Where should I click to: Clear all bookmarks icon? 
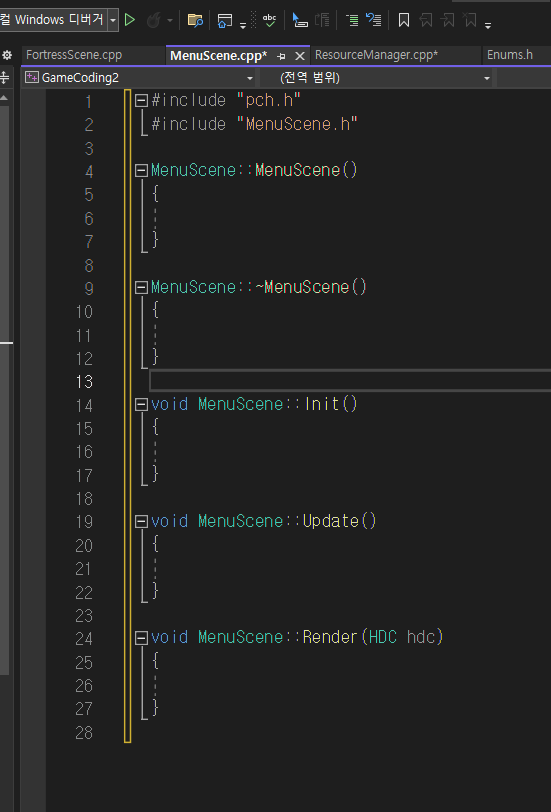tap(470, 20)
